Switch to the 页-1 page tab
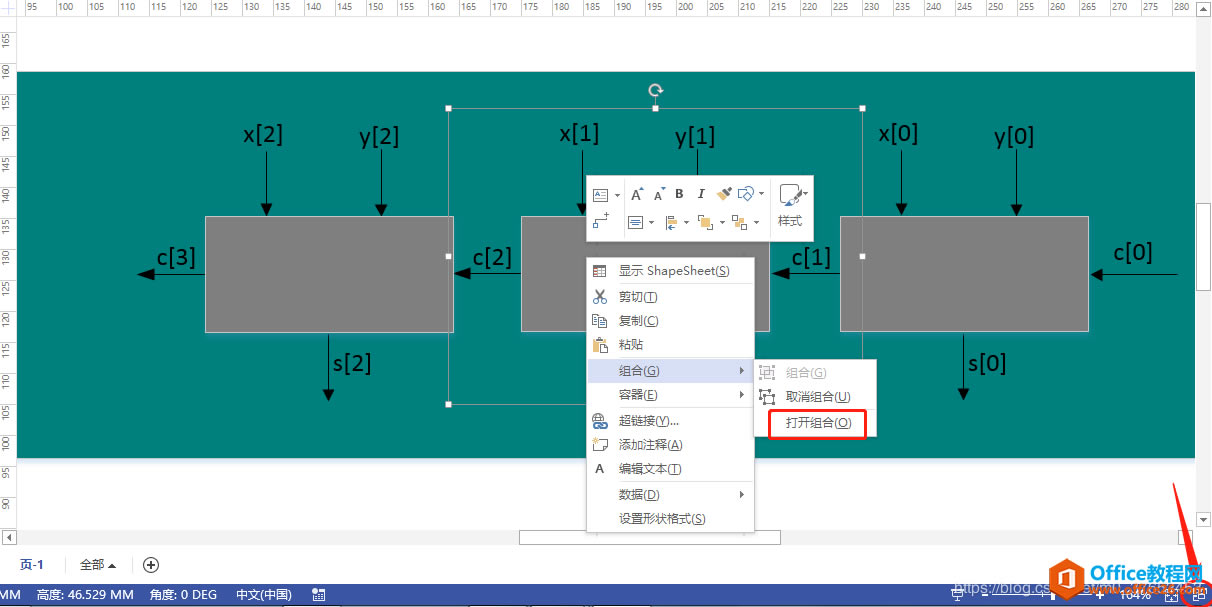Image resolution: width=1212 pixels, height=607 pixels. click(x=31, y=564)
